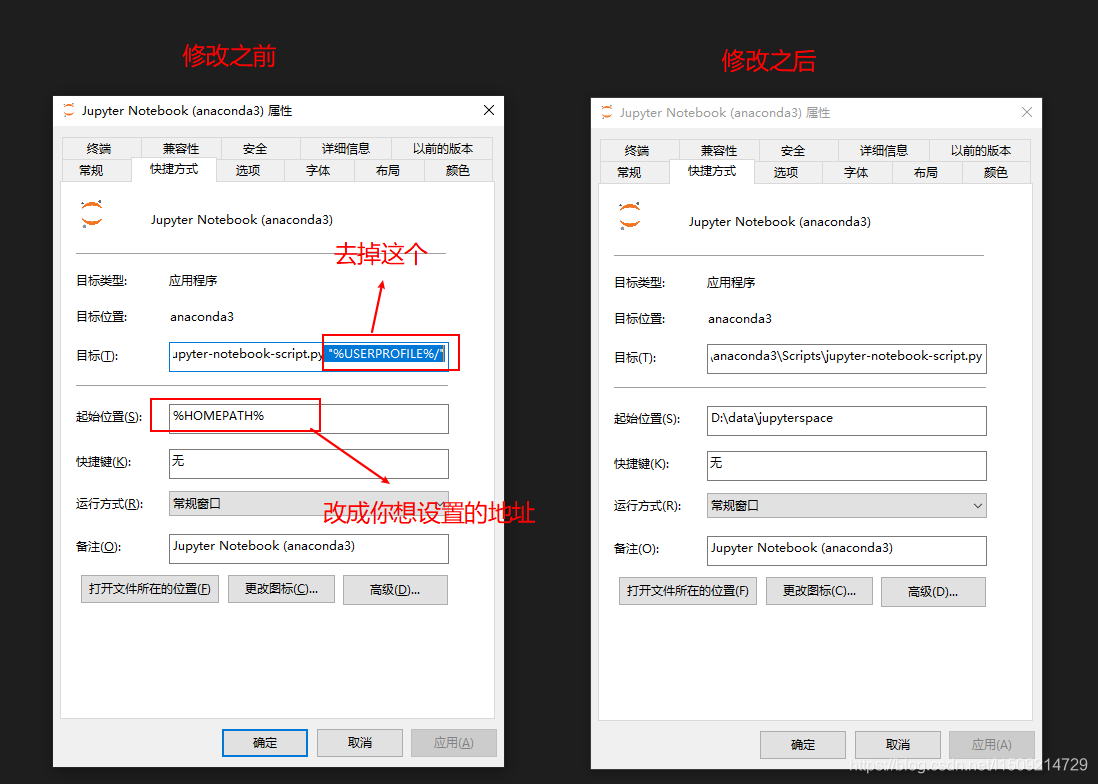Screen dimensions: 1098x784
Task: Click 备注 field in right window
Action: click(x=847, y=551)
